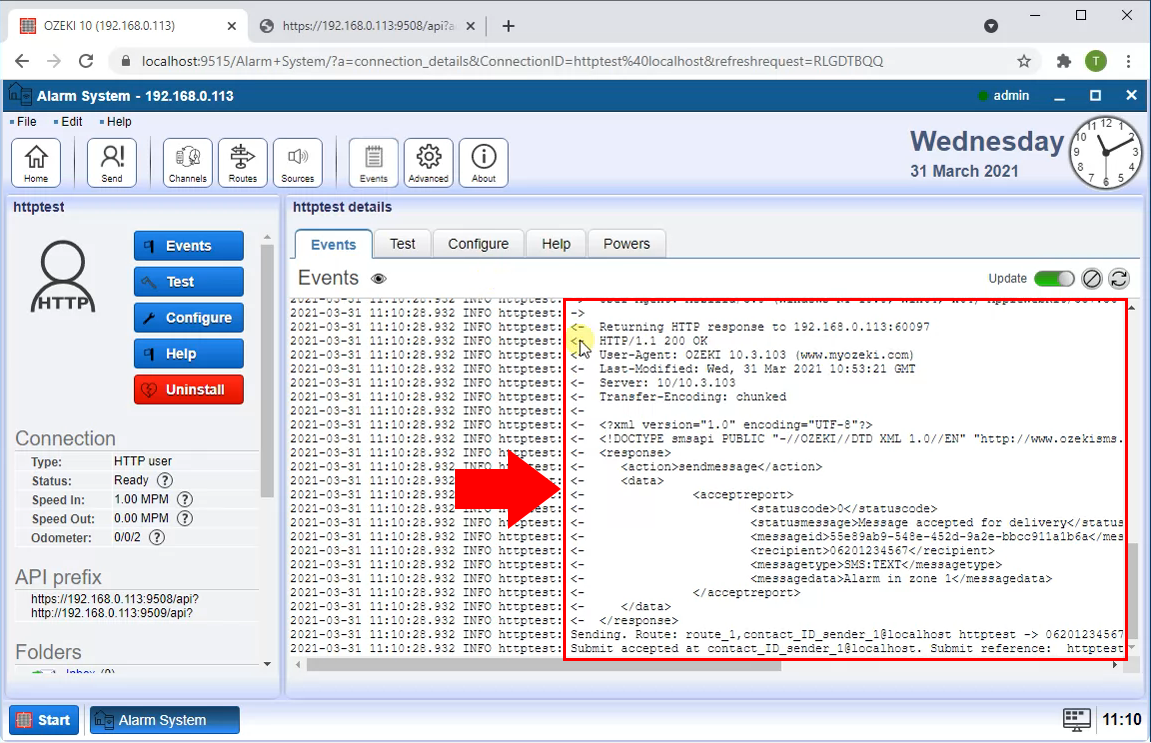The height and width of the screenshot is (743, 1151).
Task: Select the Events tab in httptest details
Action: click(x=333, y=244)
